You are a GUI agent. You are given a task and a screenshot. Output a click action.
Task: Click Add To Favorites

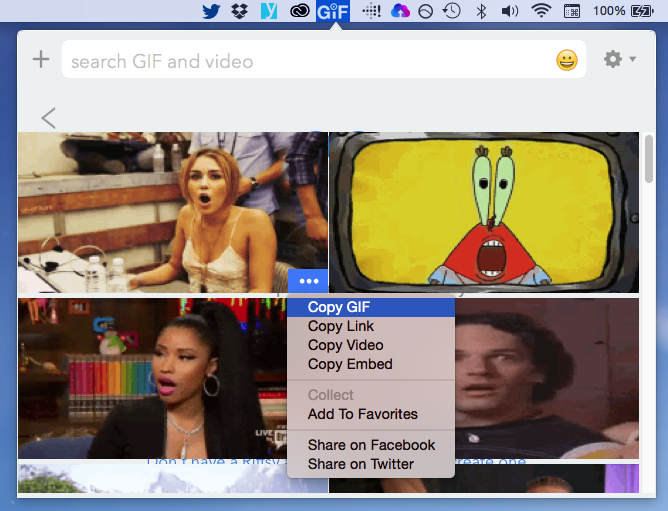point(362,414)
